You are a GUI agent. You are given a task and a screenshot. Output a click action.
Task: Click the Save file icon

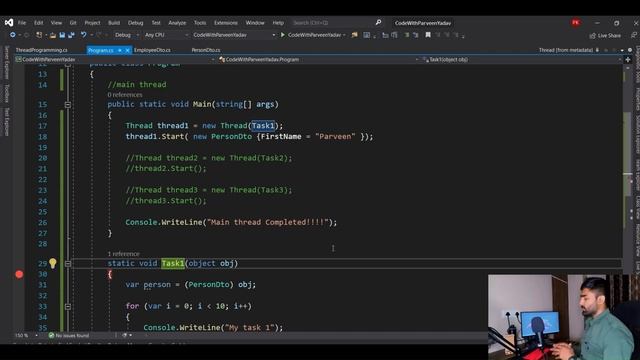62,35
